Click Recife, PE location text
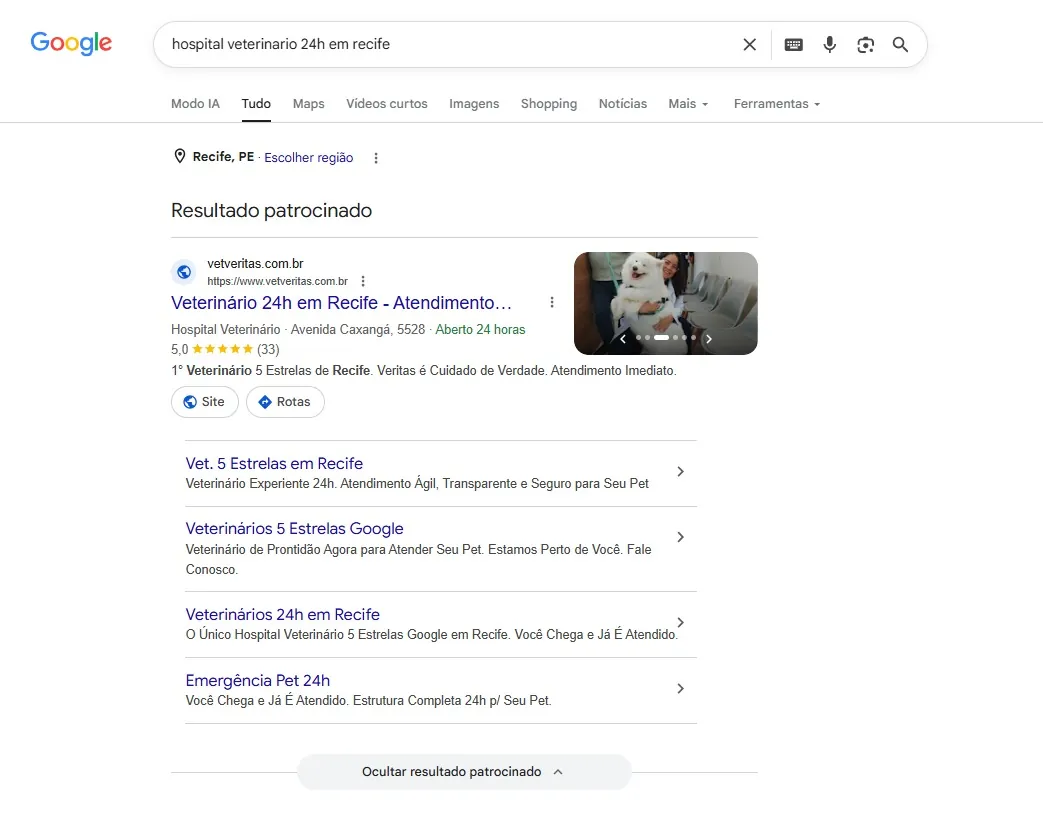 point(224,157)
